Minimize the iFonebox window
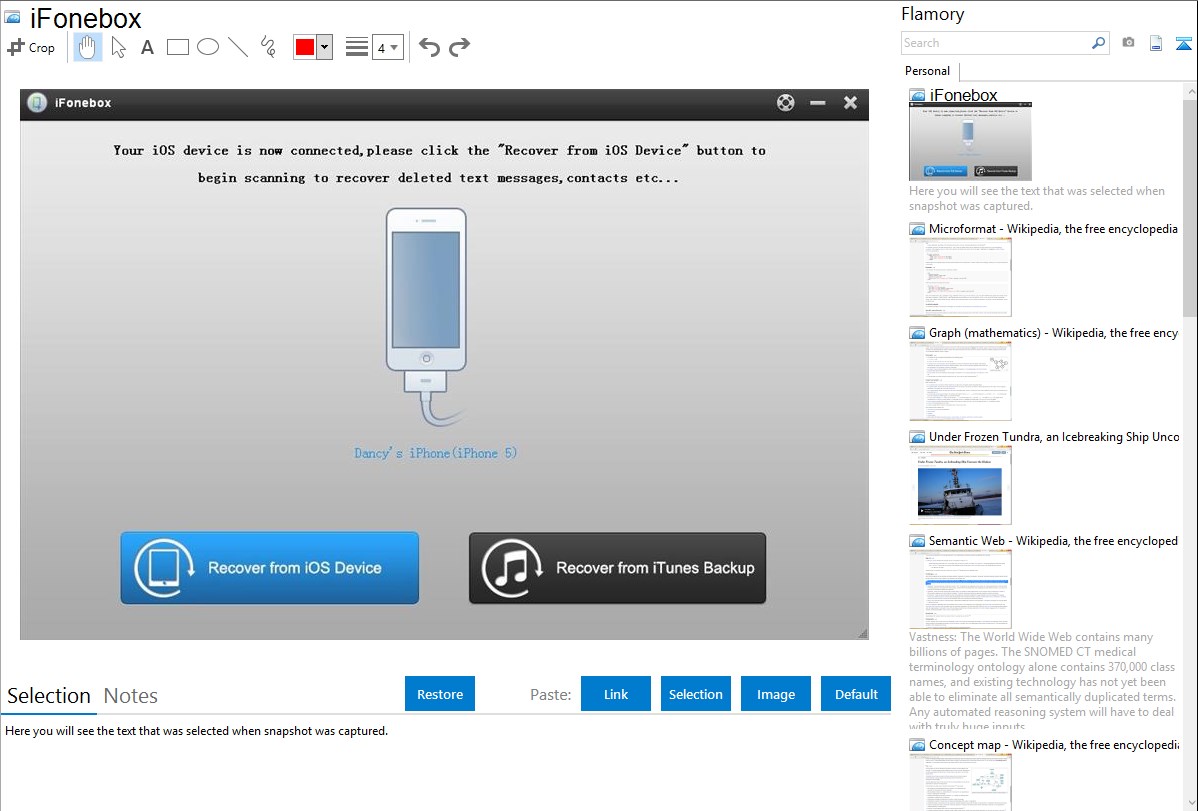This screenshot has width=1198, height=811. coord(818,102)
